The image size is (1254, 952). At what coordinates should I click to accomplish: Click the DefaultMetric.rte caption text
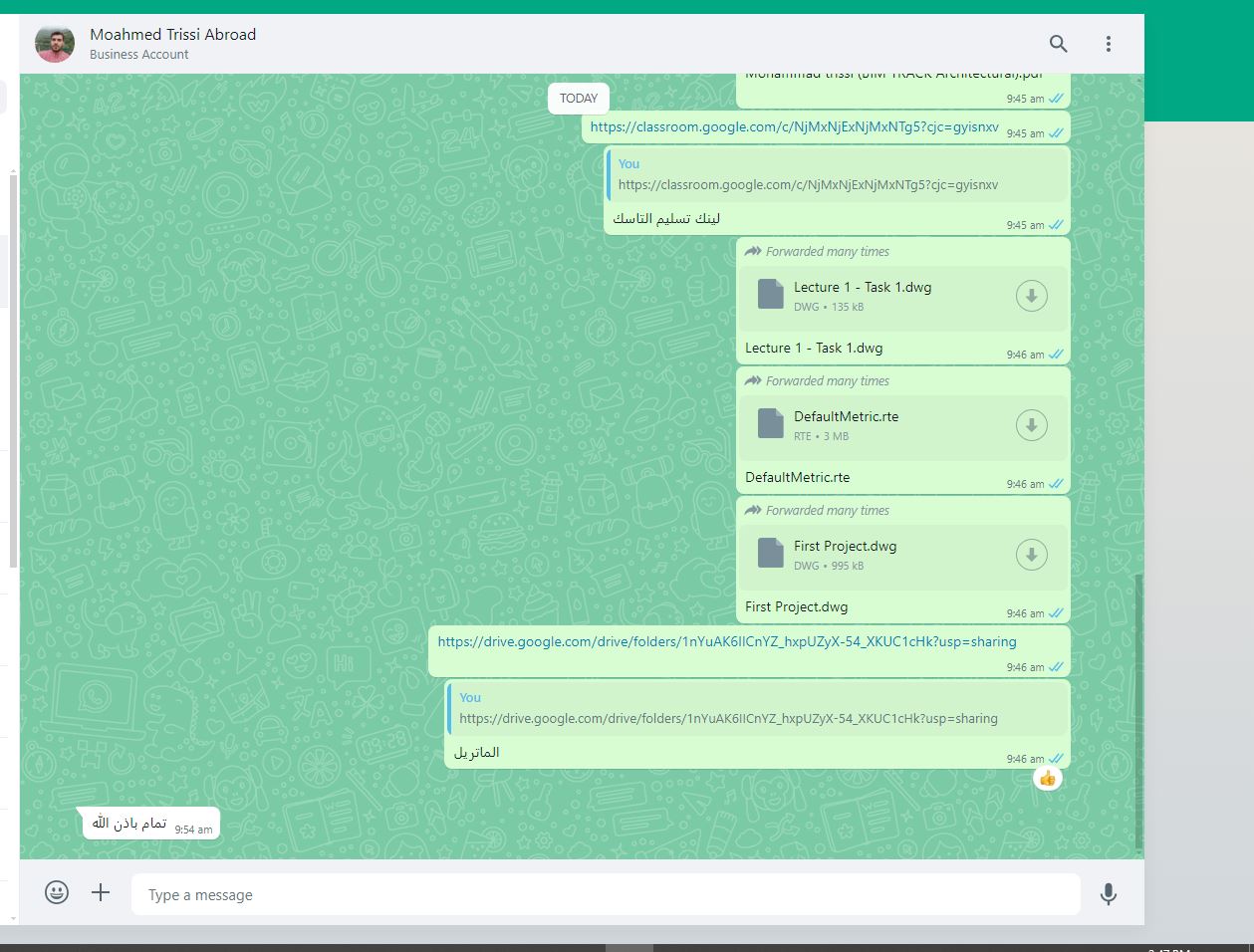click(798, 477)
